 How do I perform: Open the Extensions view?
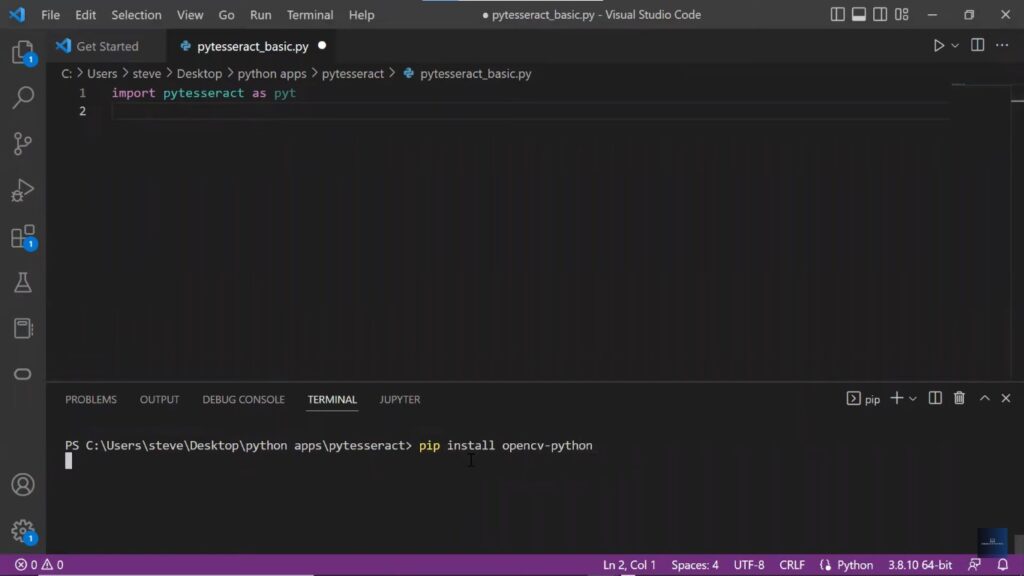23,236
